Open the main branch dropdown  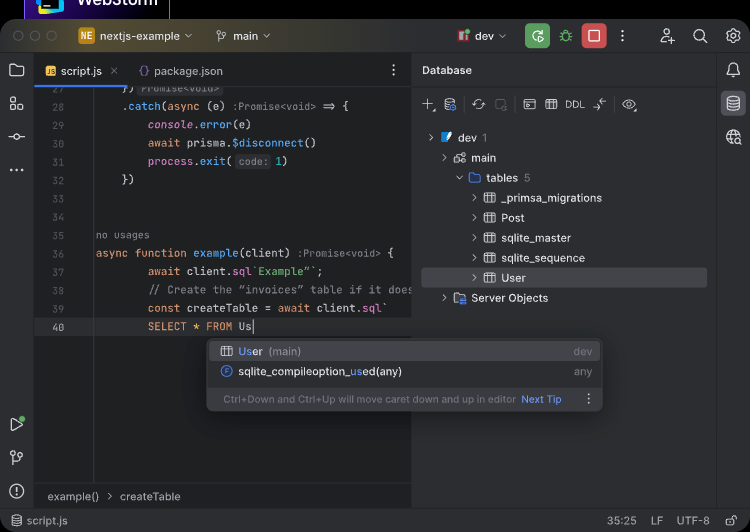pos(243,36)
